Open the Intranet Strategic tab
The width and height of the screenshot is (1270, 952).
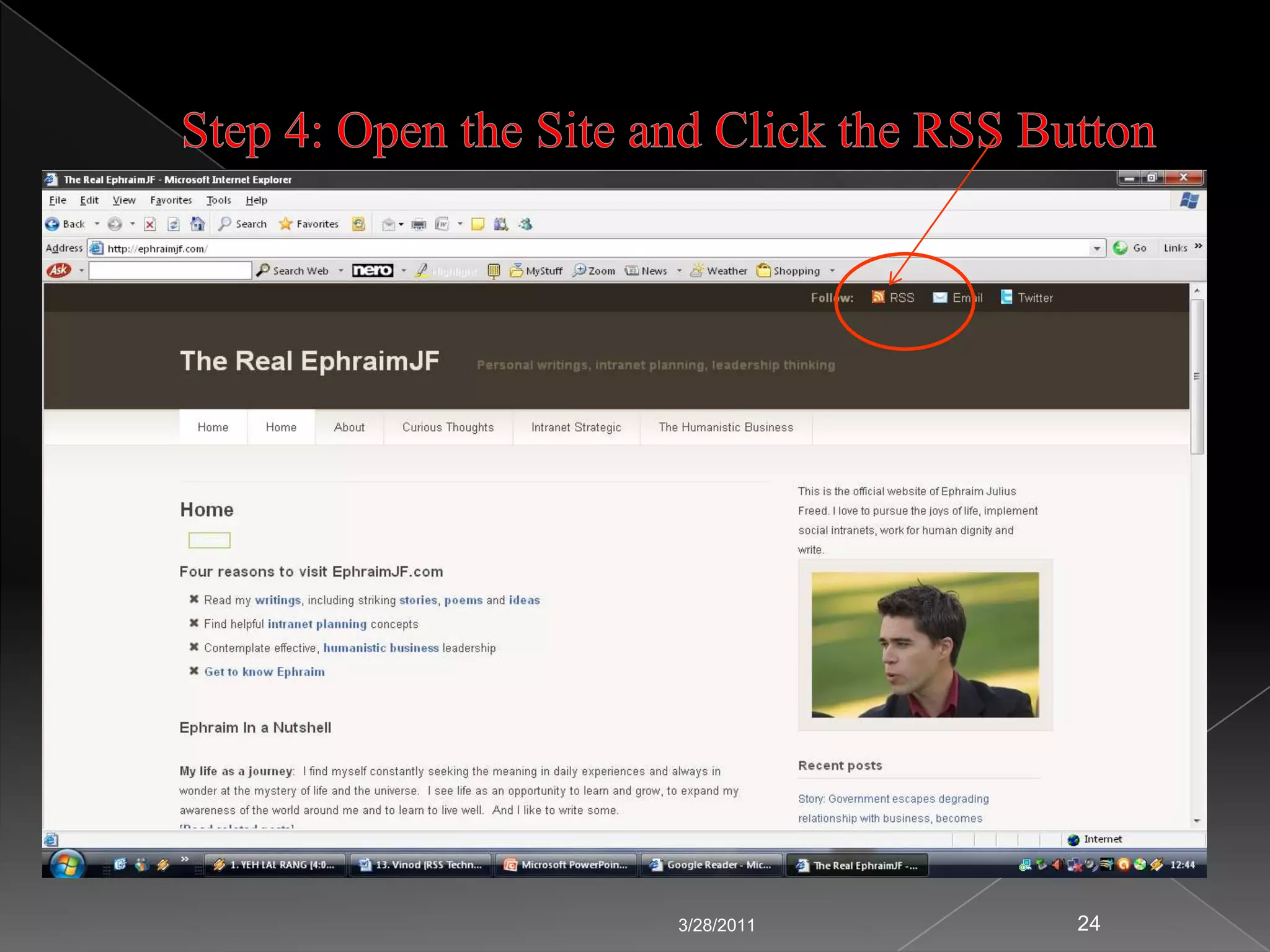click(x=576, y=427)
